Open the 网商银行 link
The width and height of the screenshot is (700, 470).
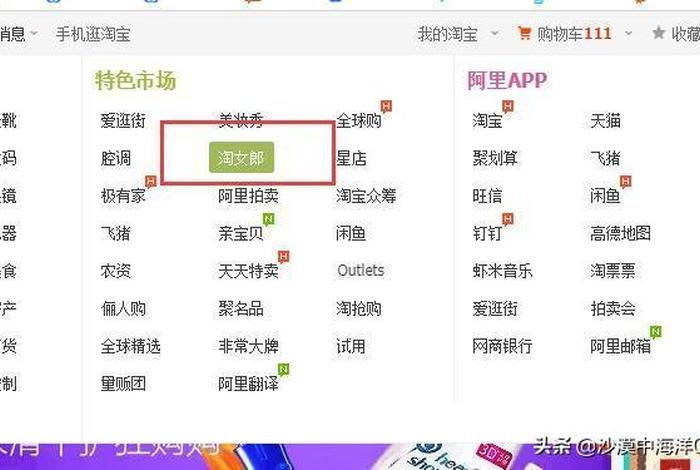[x=503, y=346]
